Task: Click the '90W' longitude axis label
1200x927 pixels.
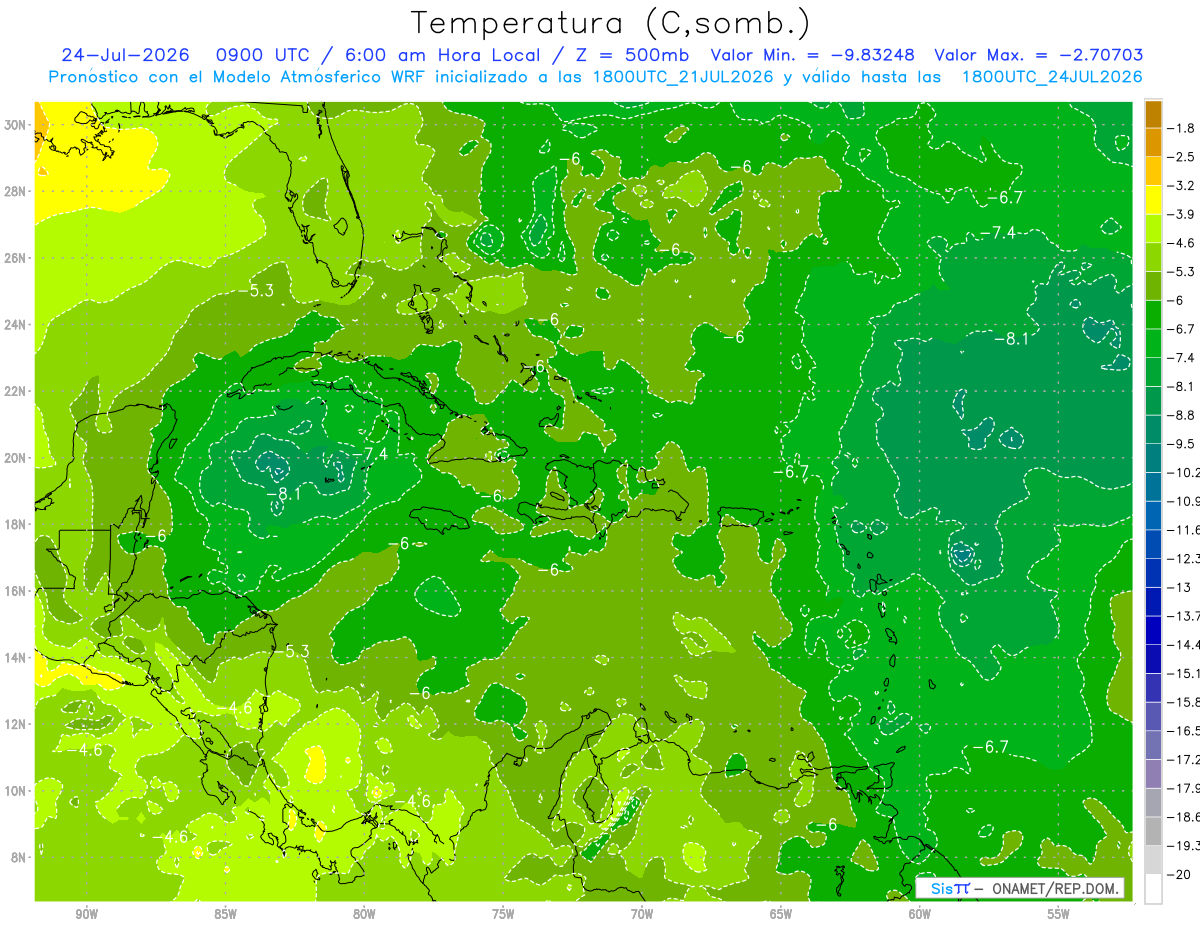Action: tap(86, 914)
